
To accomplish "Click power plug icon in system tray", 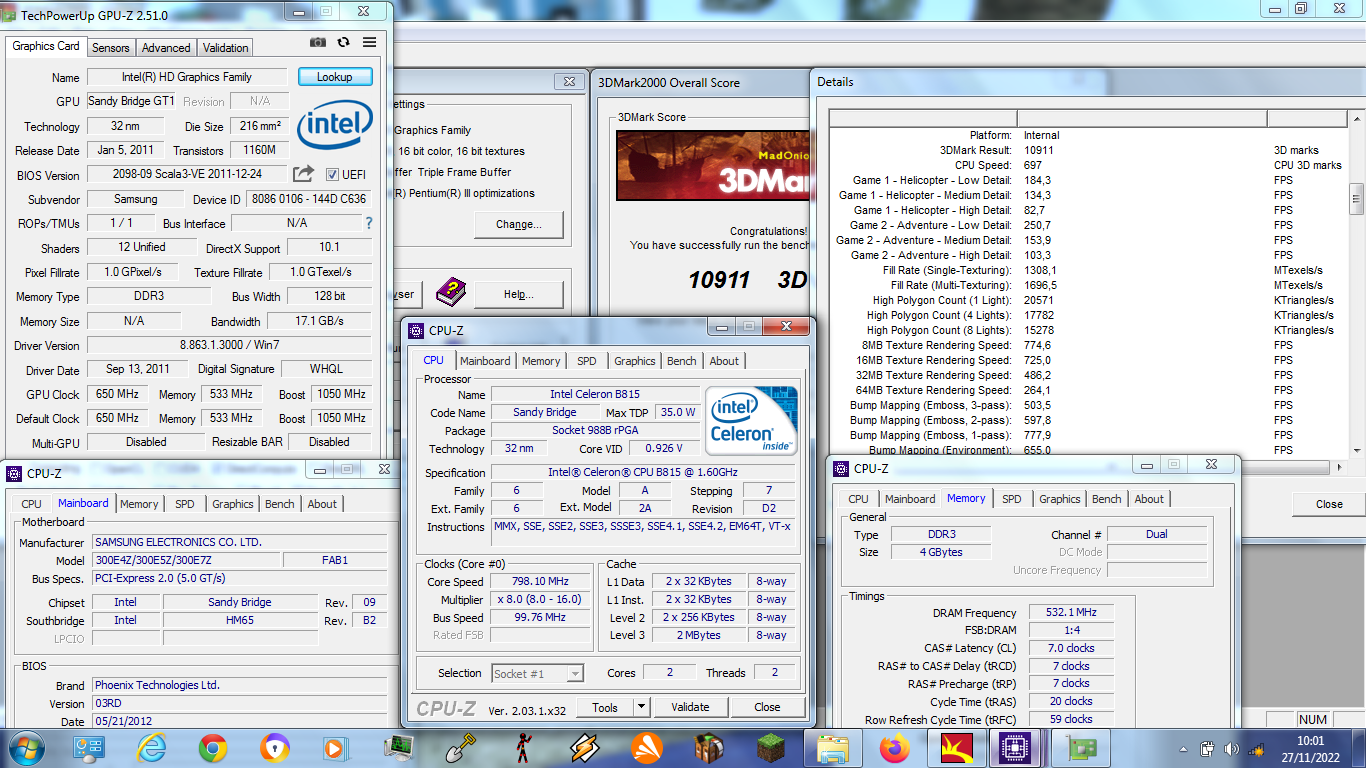I will pyautogui.click(x=1207, y=748).
